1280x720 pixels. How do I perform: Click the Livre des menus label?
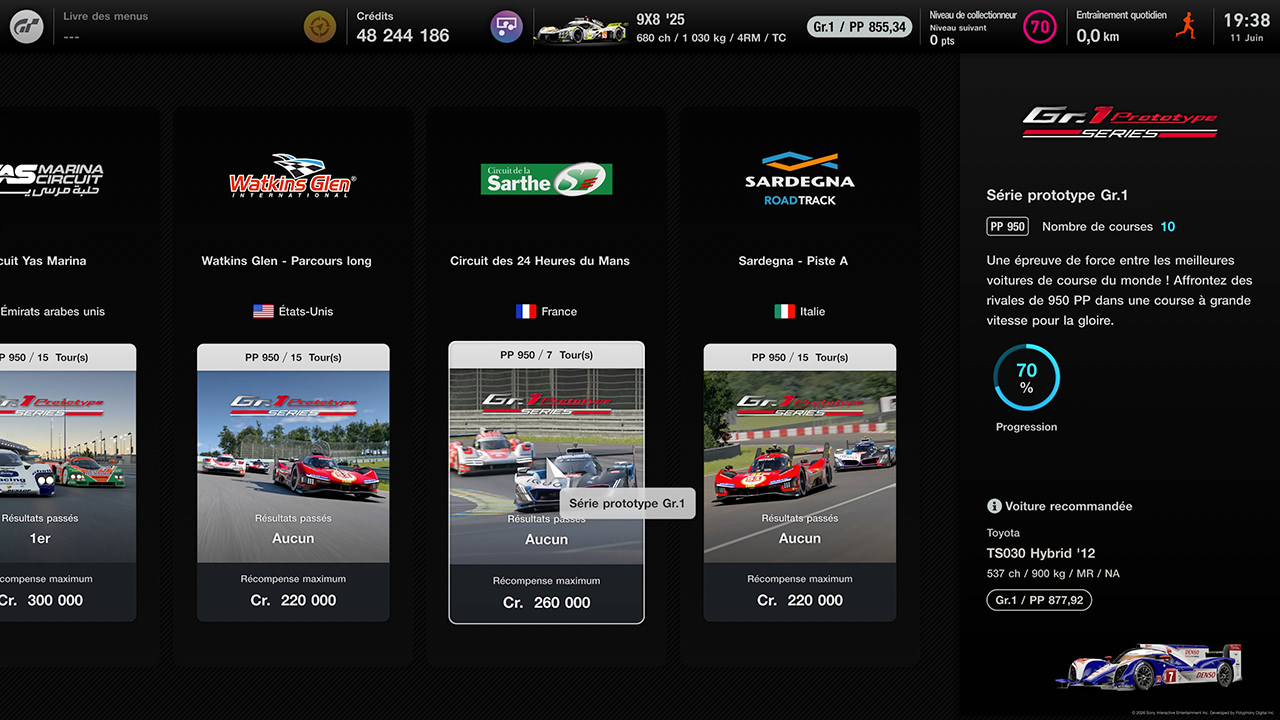tap(106, 16)
